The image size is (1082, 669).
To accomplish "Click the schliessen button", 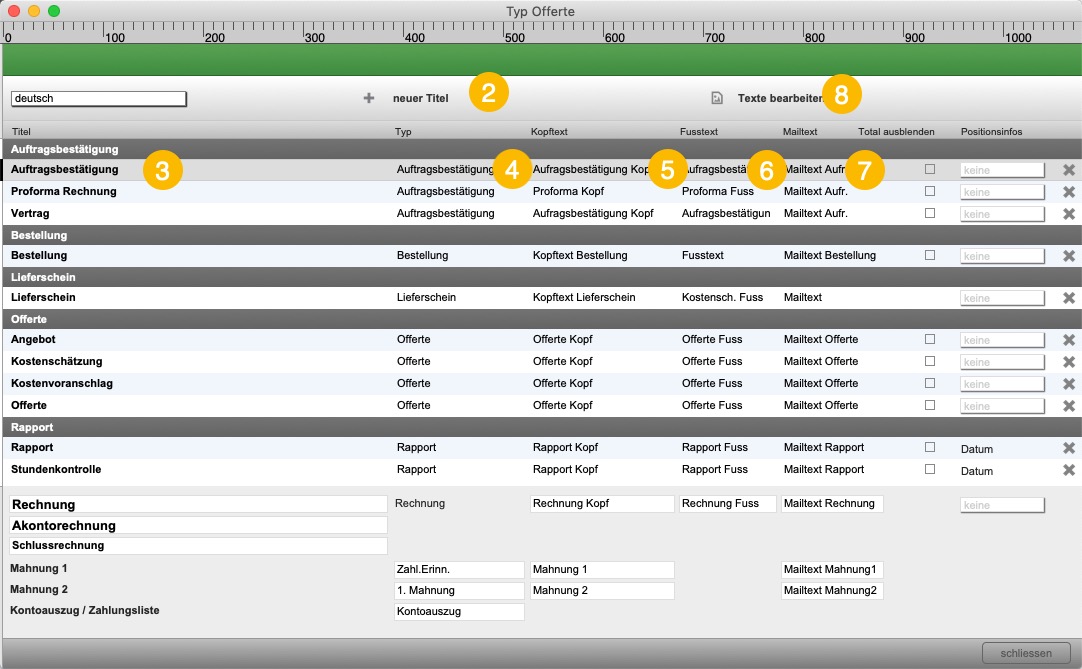I will pyautogui.click(x=1026, y=653).
